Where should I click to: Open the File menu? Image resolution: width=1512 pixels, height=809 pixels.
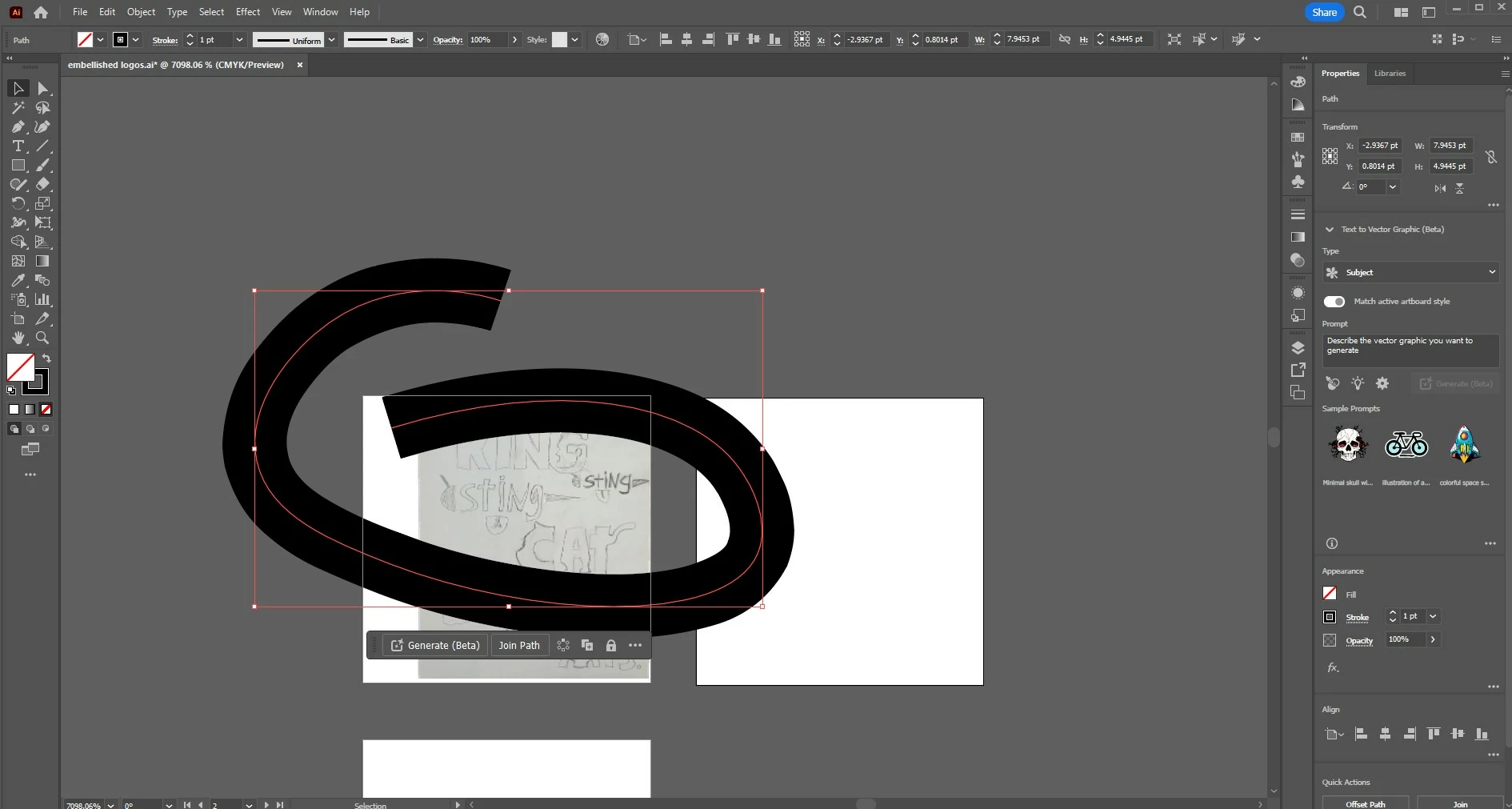coord(80,12)
